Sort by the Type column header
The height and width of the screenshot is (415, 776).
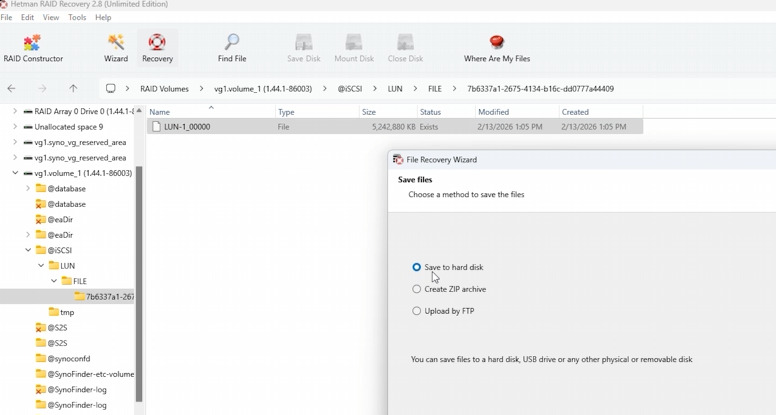pos(317,112)
